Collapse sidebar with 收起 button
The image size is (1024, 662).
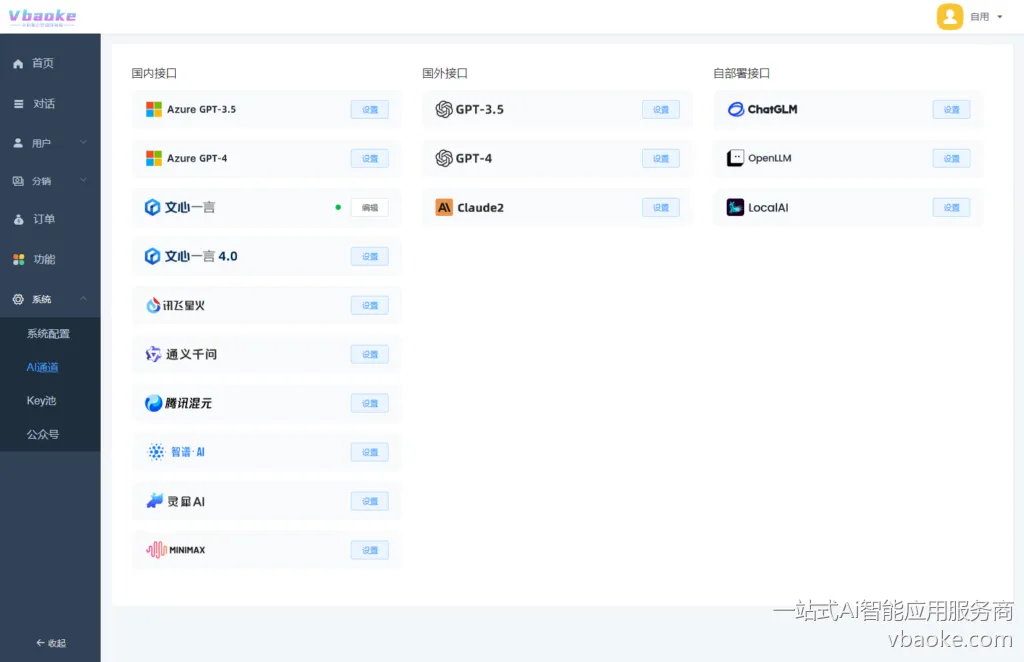point(51,643)
